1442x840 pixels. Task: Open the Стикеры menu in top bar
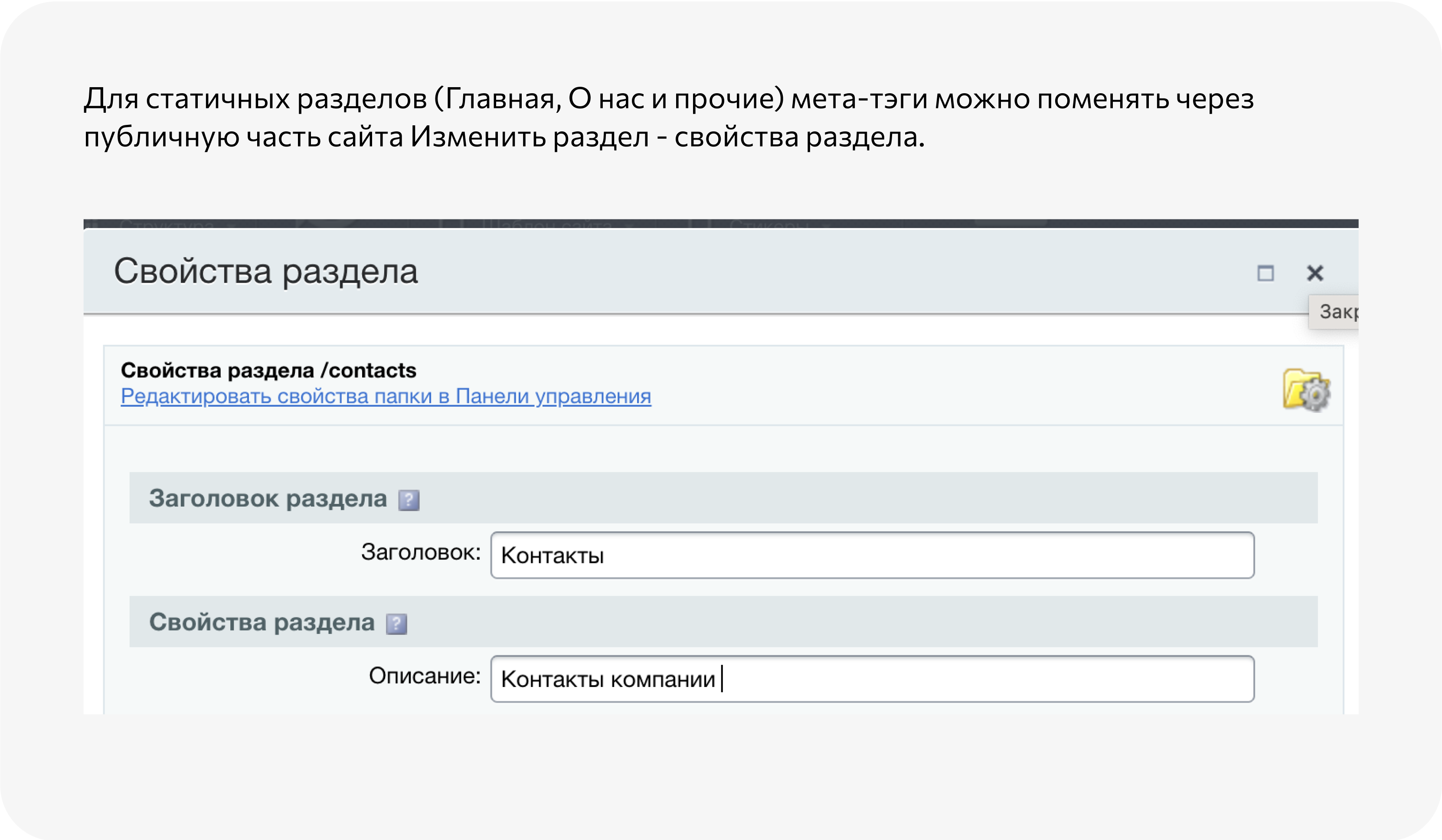coord(768,224)
